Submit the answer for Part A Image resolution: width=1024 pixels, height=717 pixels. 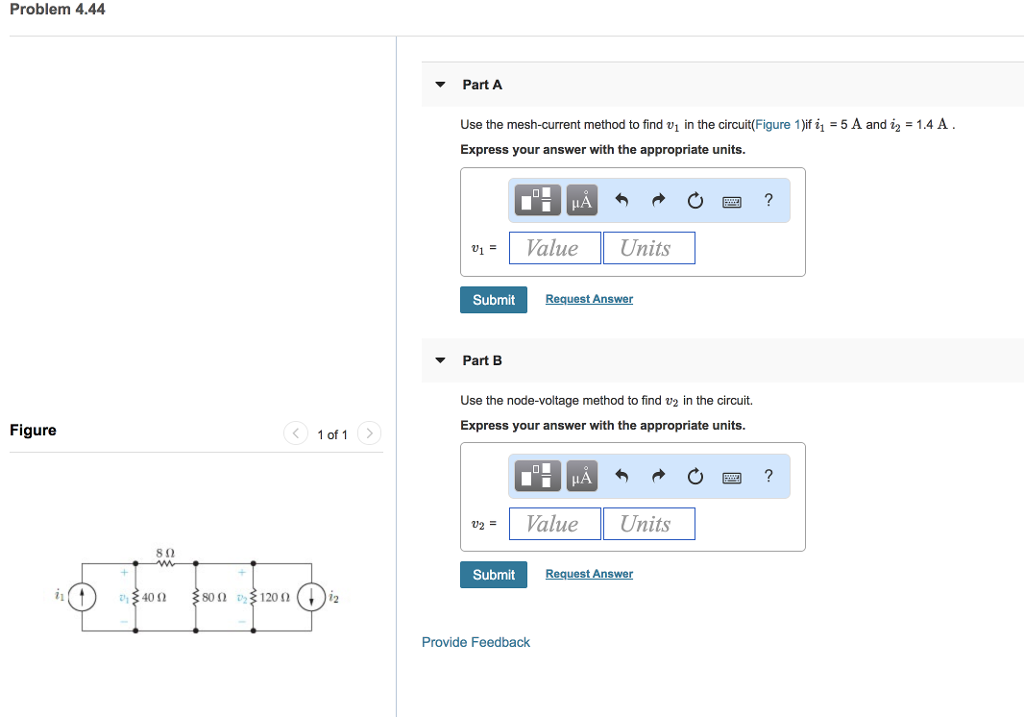(493, 299)
